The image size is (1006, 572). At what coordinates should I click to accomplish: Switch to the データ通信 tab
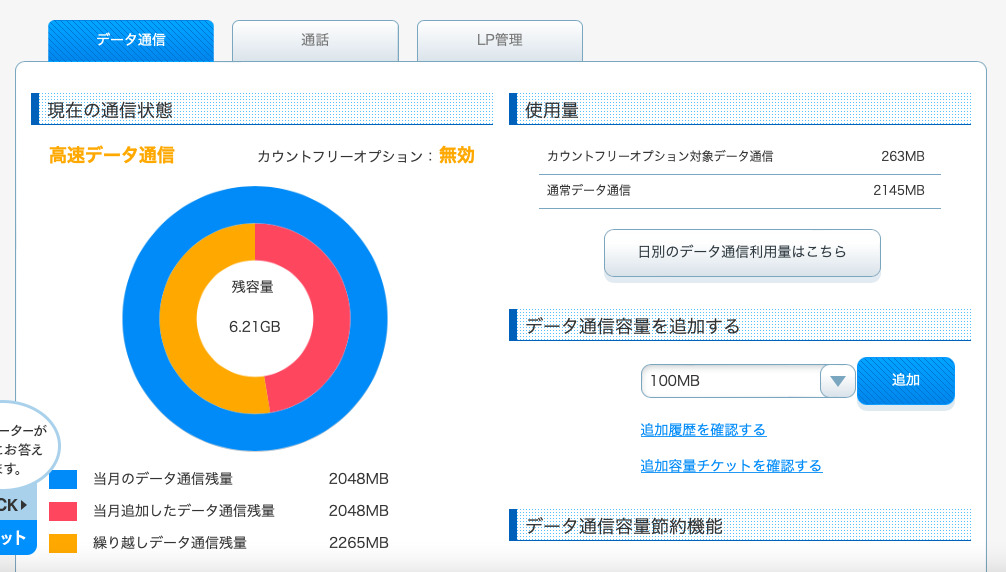[x=131, y=41]
